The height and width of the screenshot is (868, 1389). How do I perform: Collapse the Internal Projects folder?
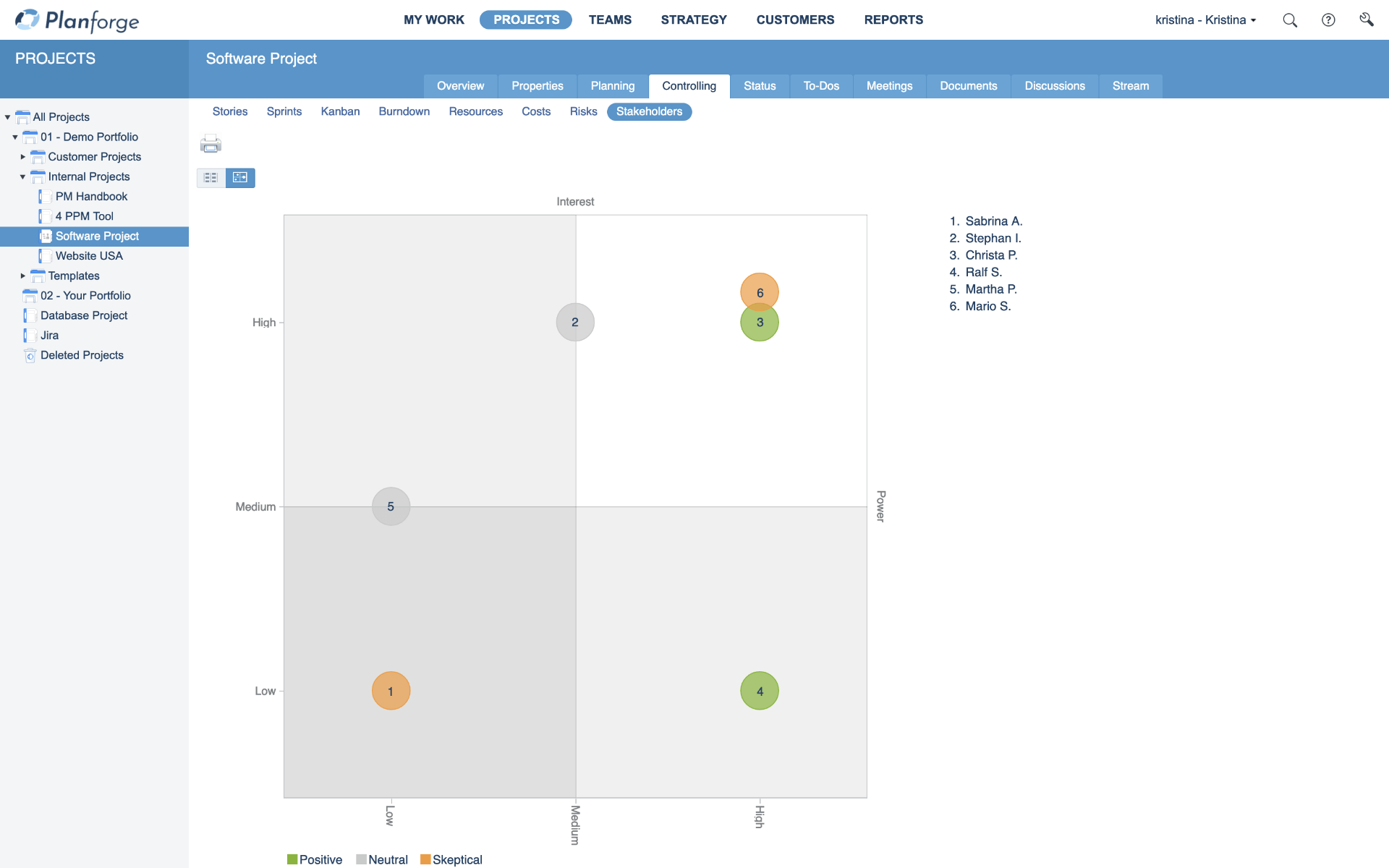click(x=22, y=176)
